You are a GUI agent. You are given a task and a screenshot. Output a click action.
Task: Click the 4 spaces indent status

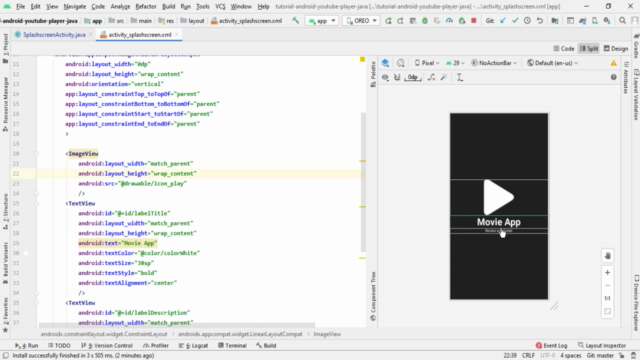[570, 356]
